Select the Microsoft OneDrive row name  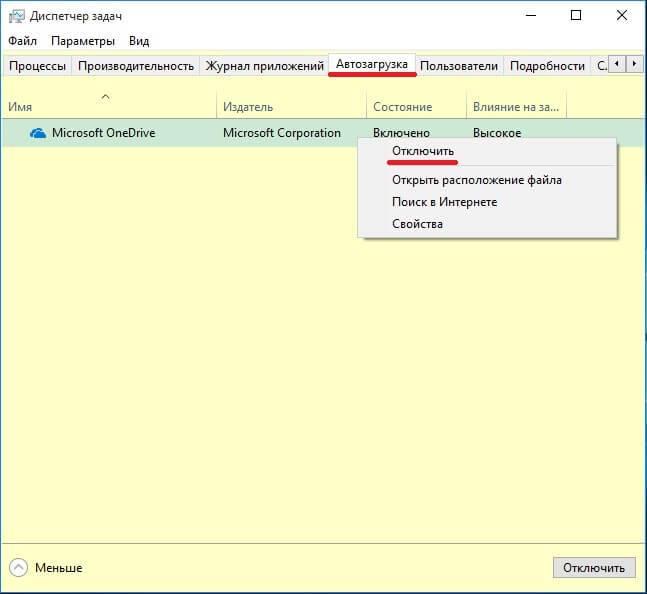104,133
